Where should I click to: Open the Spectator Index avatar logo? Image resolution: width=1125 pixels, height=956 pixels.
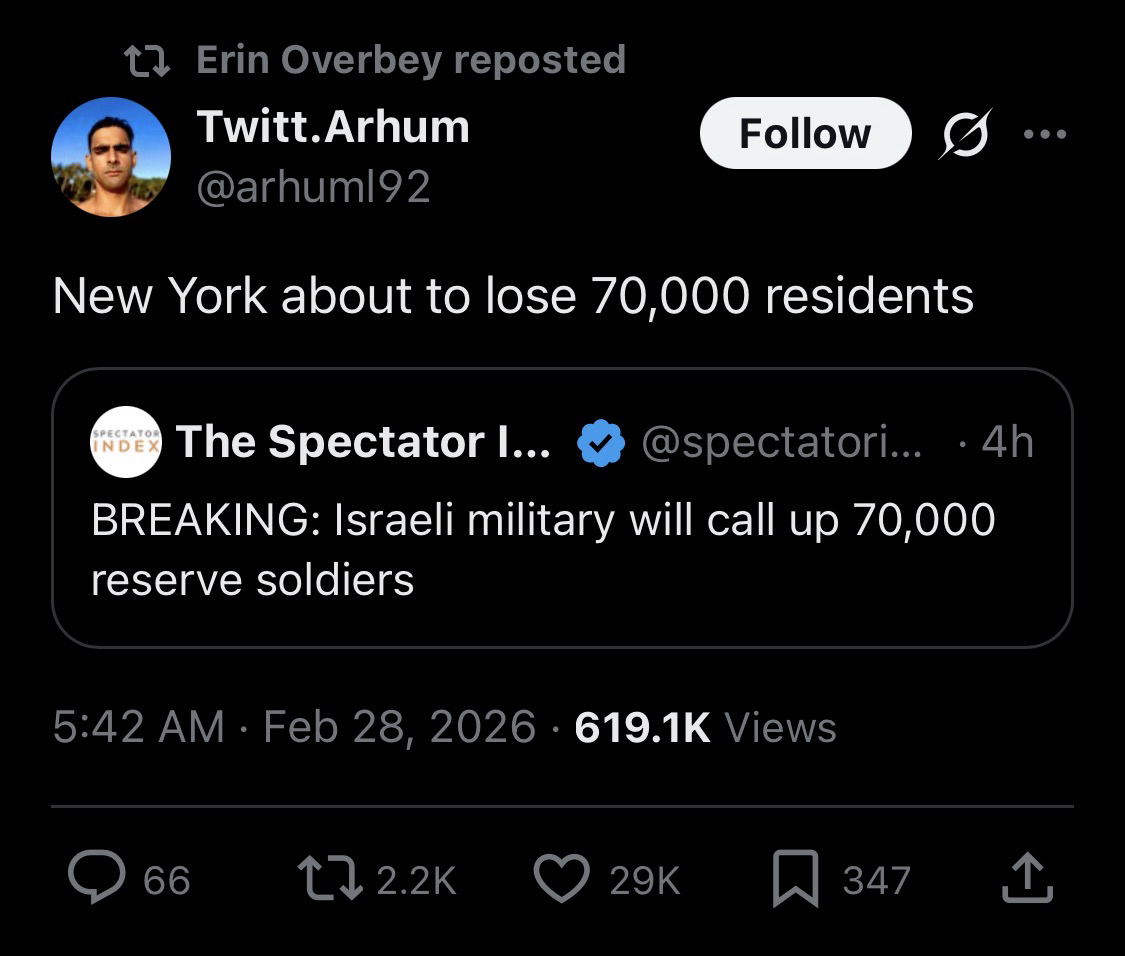125,442
